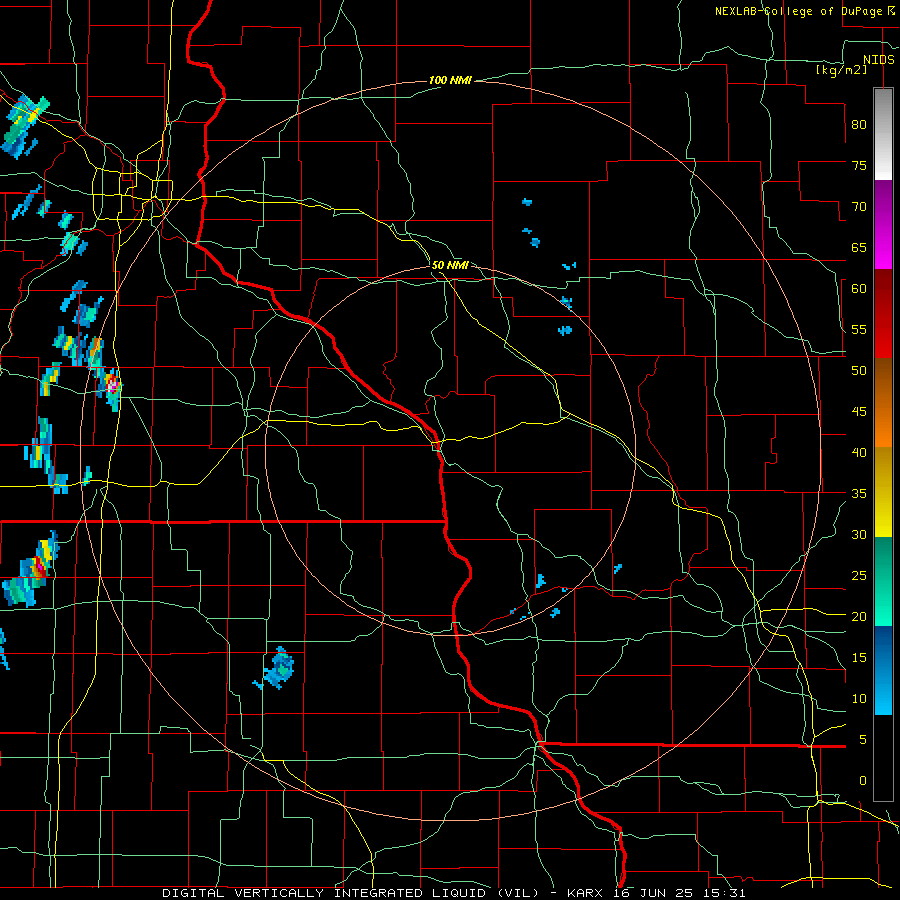Click the 50 NMI range ring label
Viewport: 900px width, 900px height.
tap(450, 265)
